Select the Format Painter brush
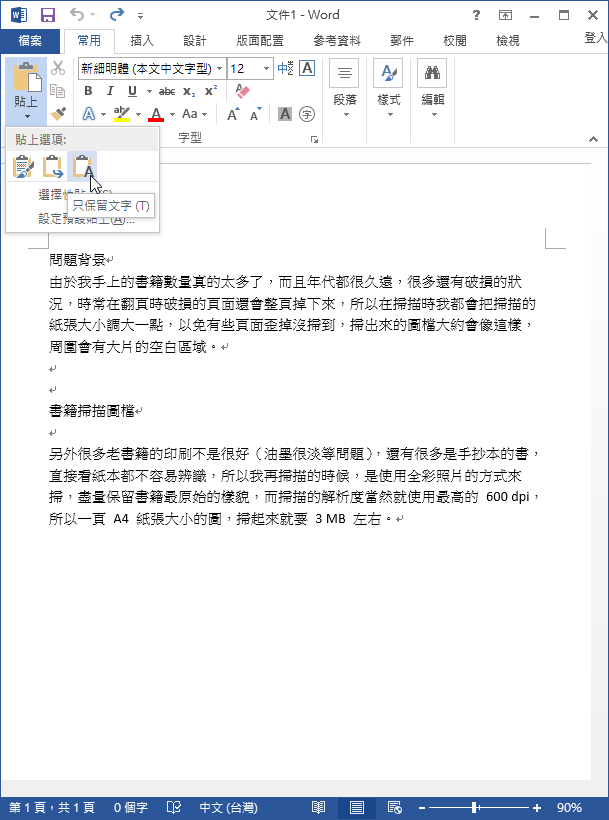Viewport: 609px width, 820px height. click(58, 114)
